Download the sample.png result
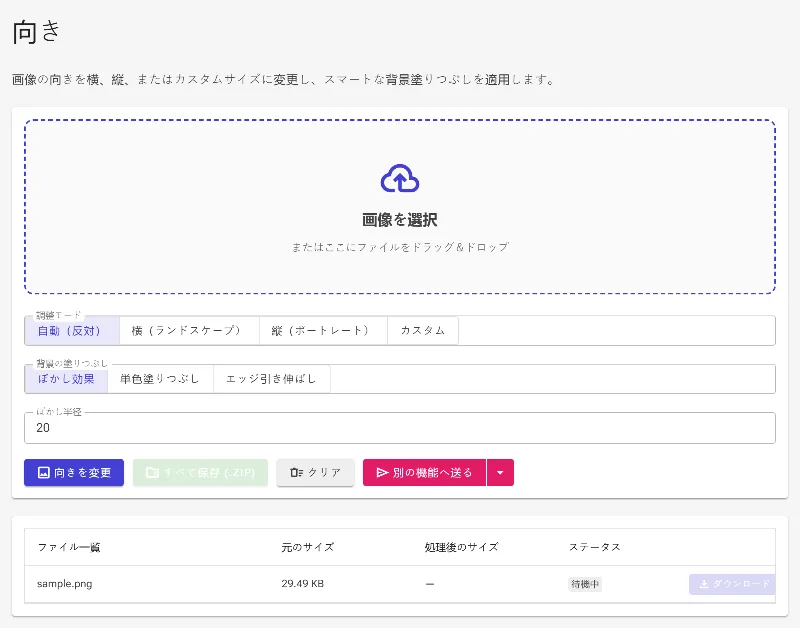Image resolution: width=800 pixels, height=628 pixels. coord(733,584)
